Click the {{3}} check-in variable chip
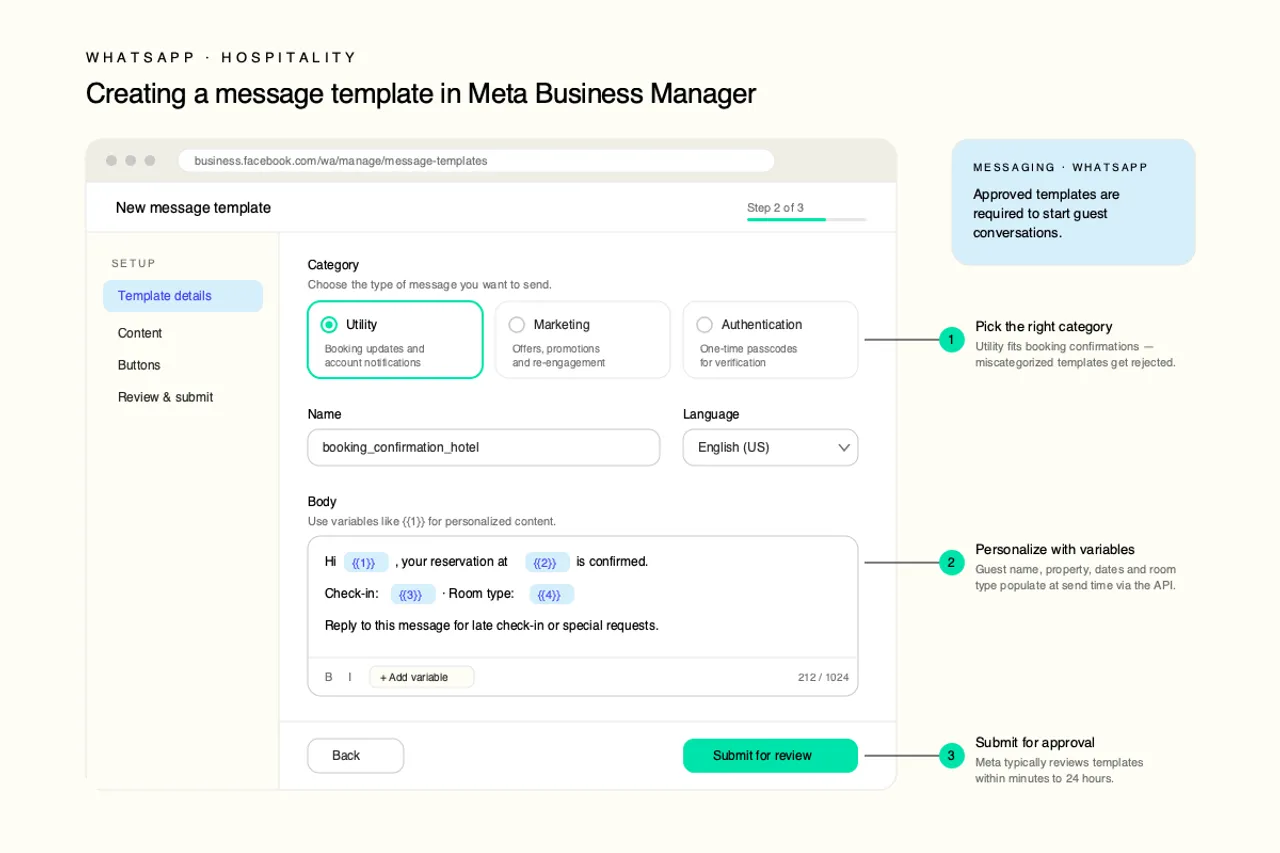Image resolution: width=1280 pixels, height=853 pixels. coord(413,594)
